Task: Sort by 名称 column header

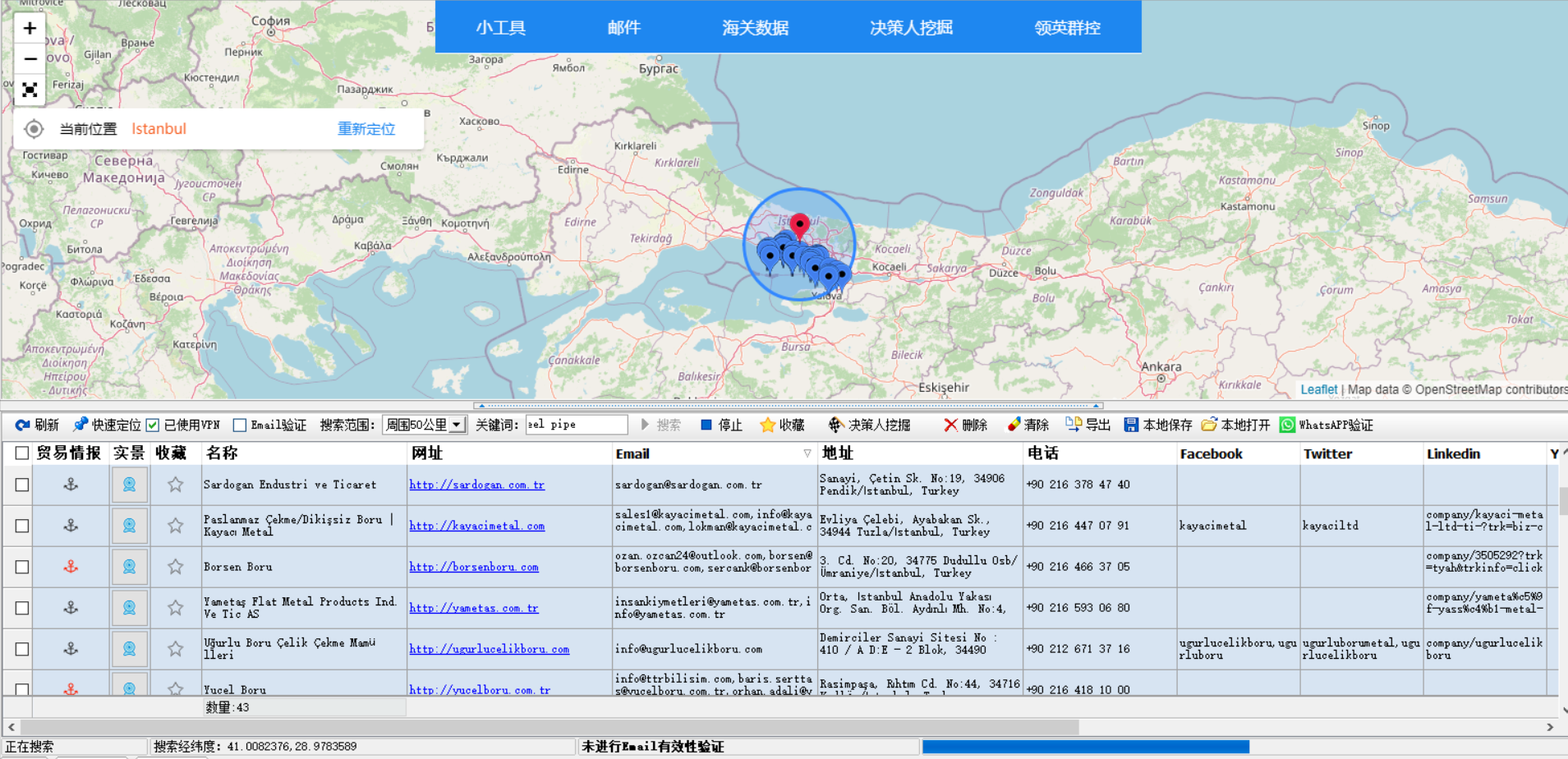Action: [x=304, y=453]
